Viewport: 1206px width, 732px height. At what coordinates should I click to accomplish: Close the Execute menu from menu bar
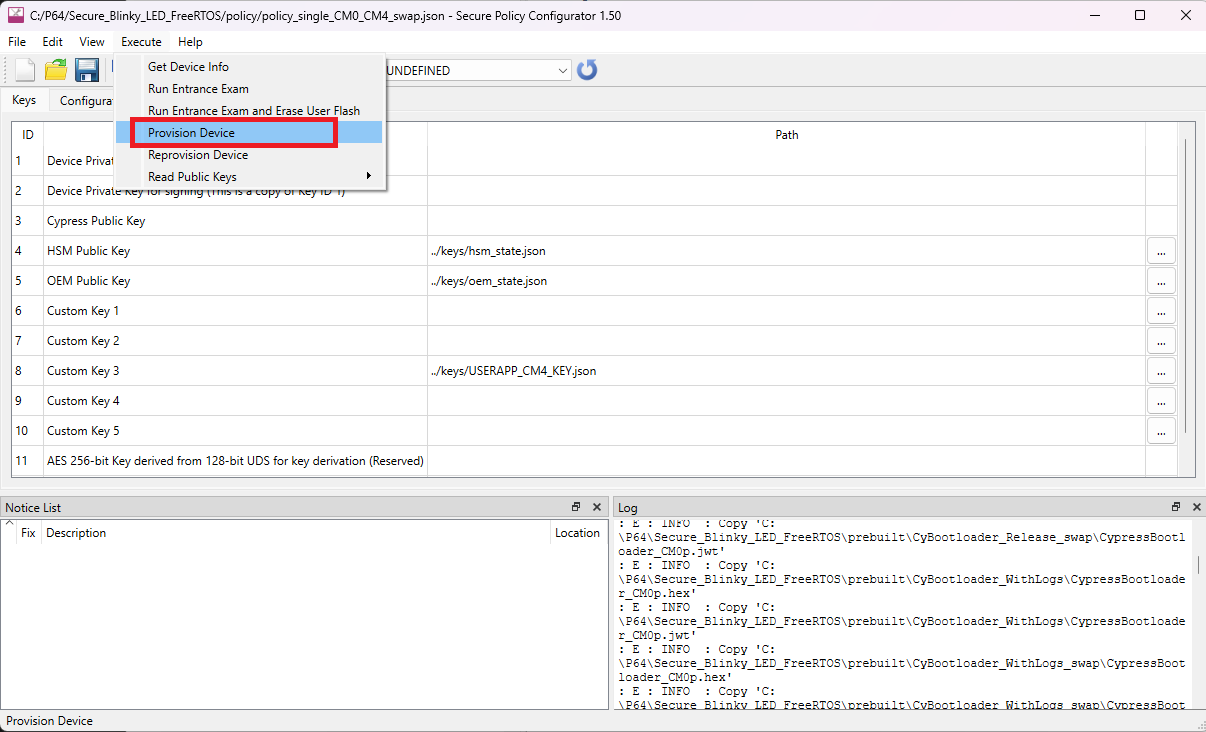click(141, 42)
